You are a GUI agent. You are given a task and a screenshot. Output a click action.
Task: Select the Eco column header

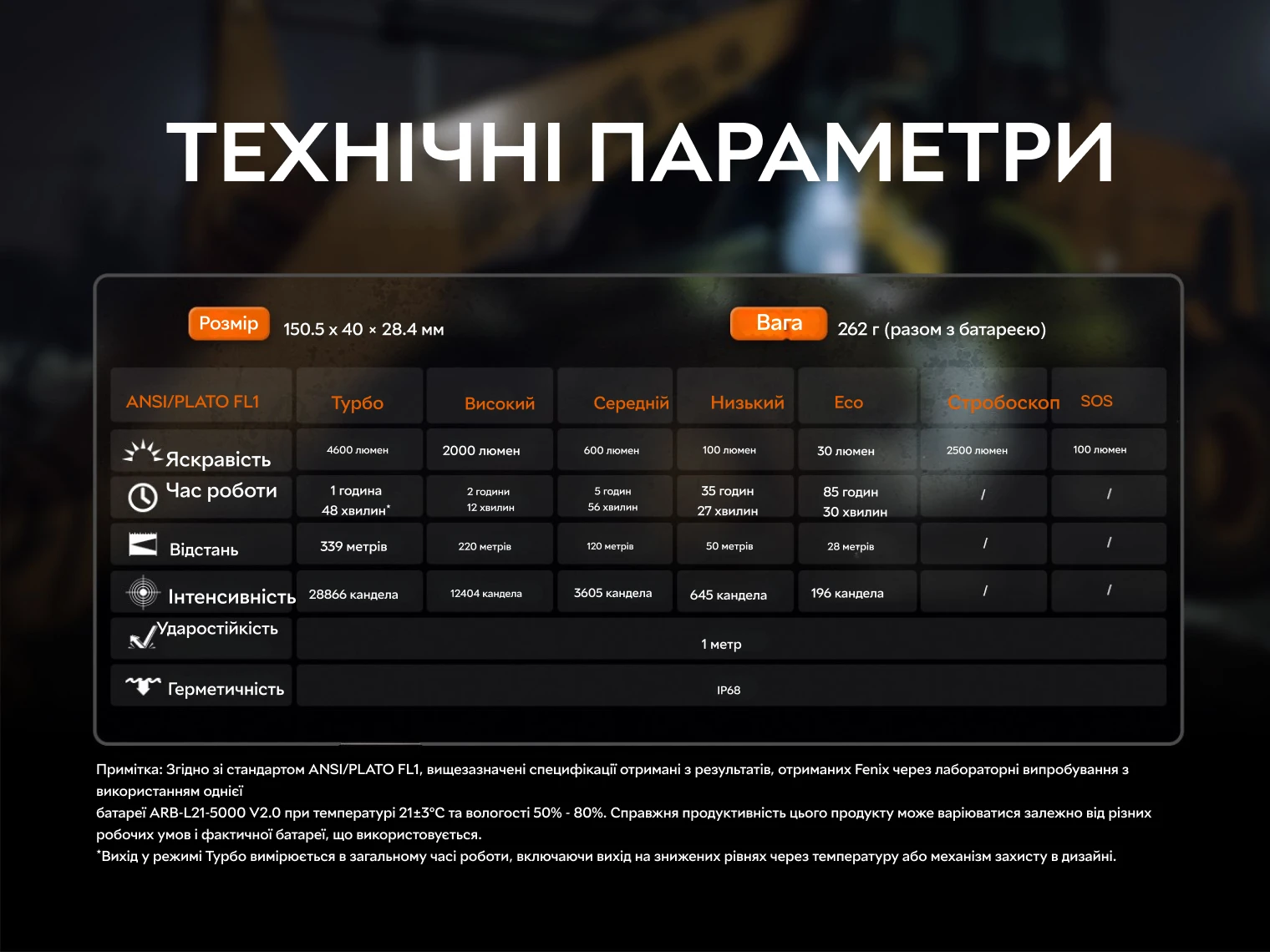(857, 396)
